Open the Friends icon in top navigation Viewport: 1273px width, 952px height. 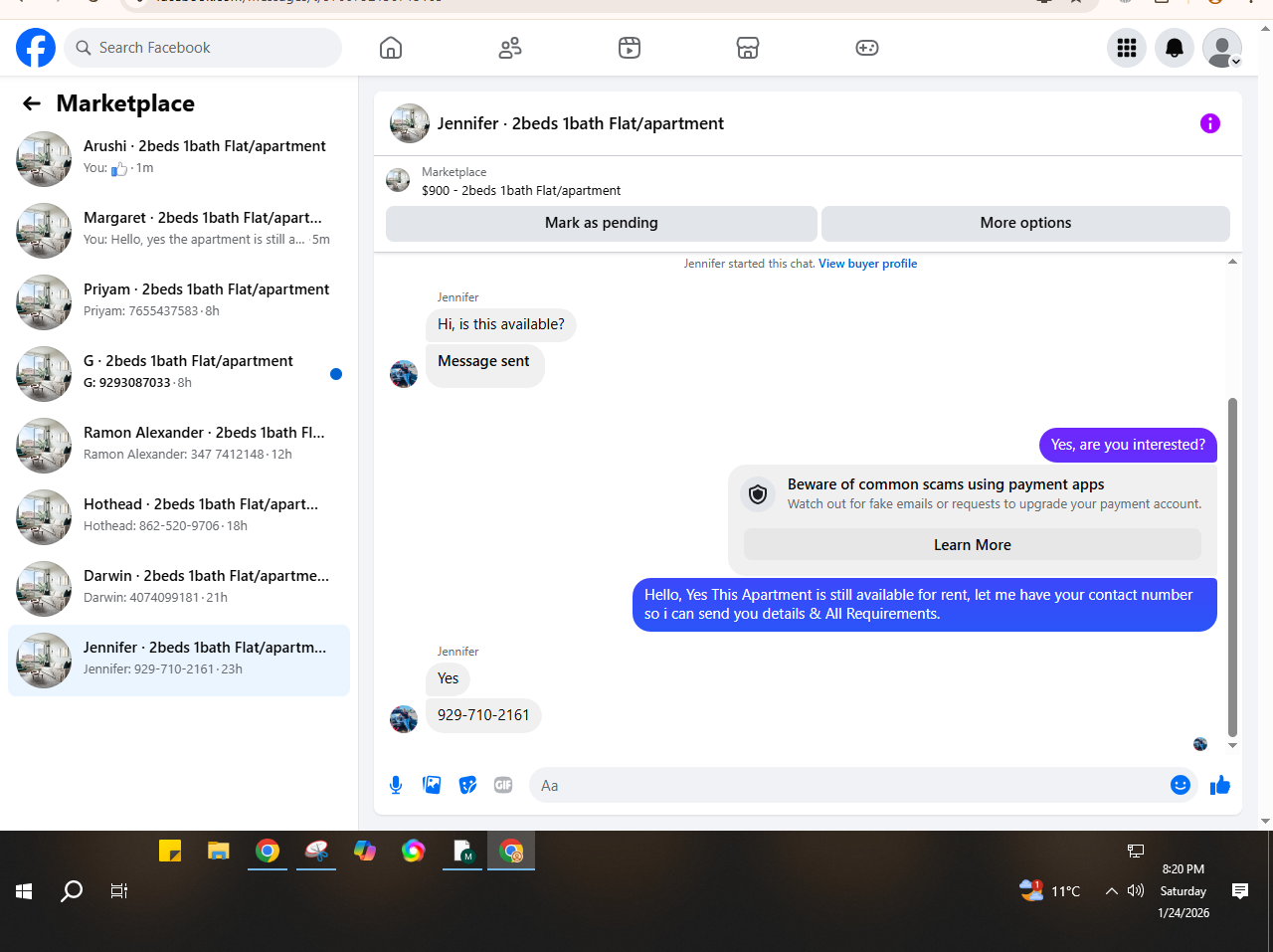click(x=510, y=48)
